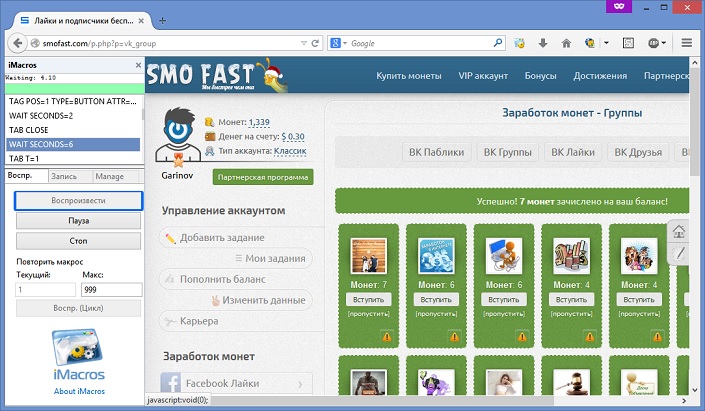Open the Достижения menu item

(600, 76)
